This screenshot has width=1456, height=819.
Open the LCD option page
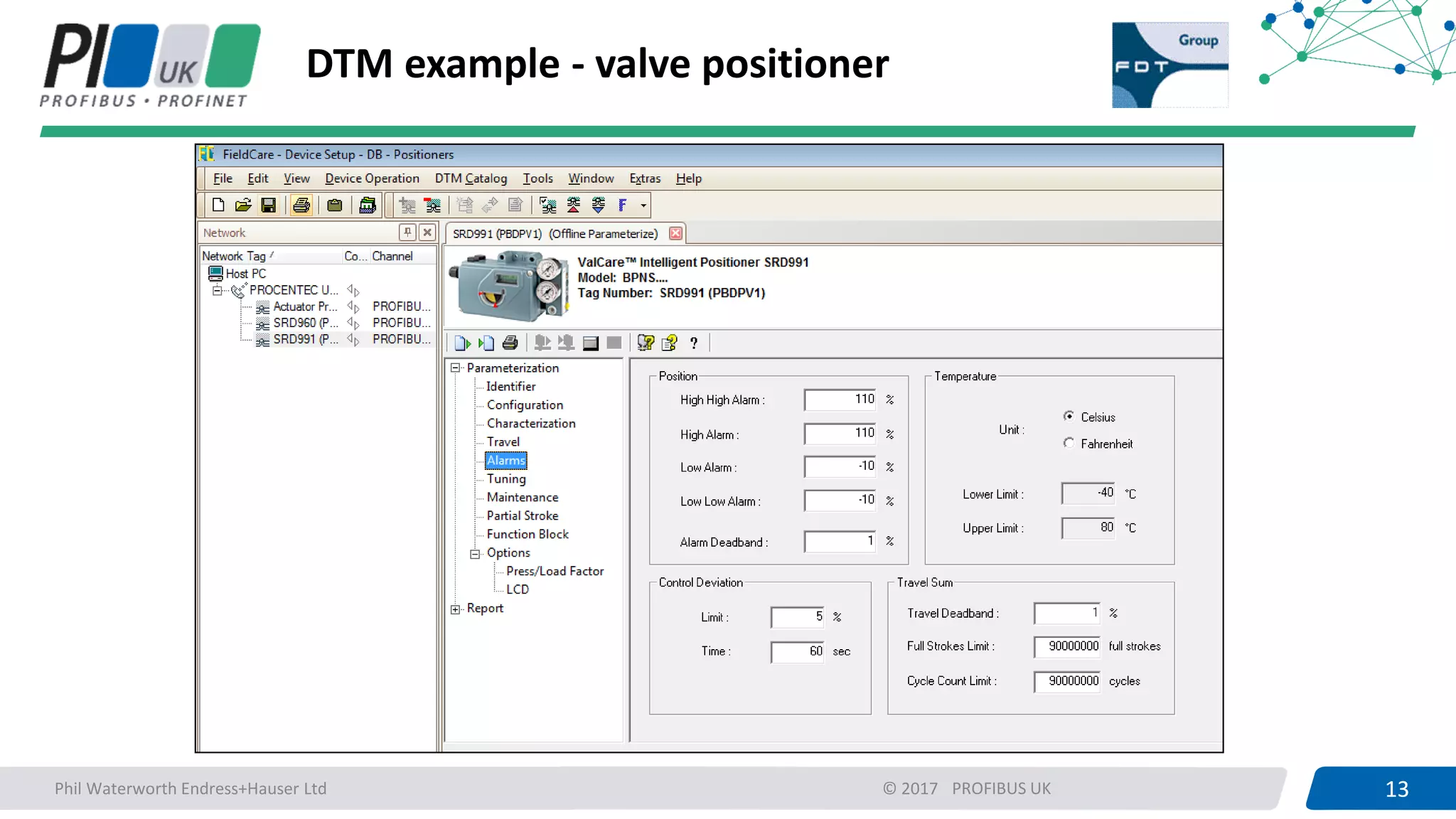click(x=518, y=590)
